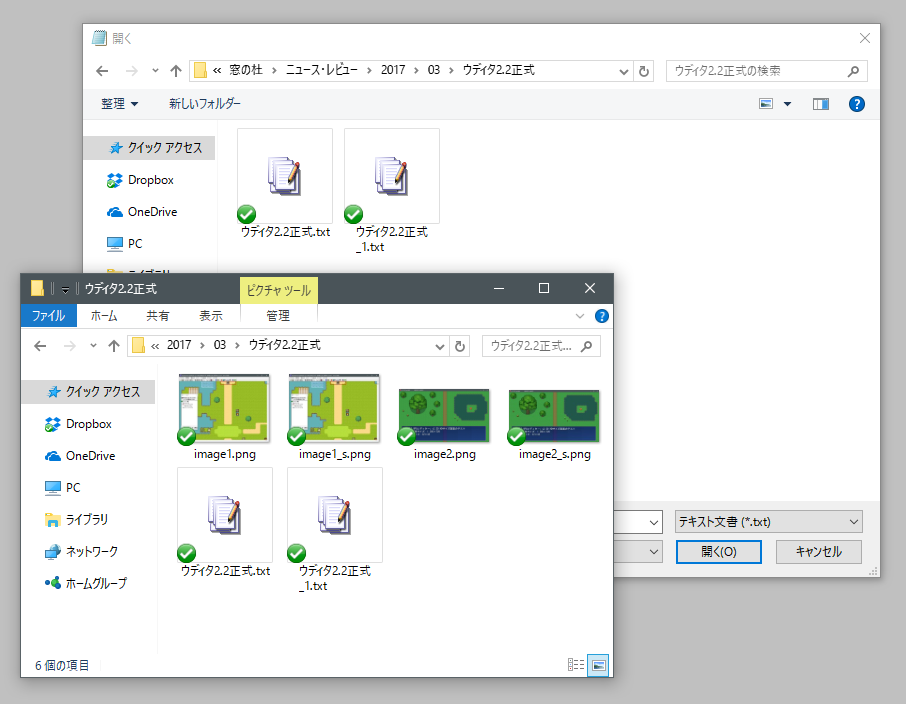Open the encoding combo box dropdown

[653, 551]
